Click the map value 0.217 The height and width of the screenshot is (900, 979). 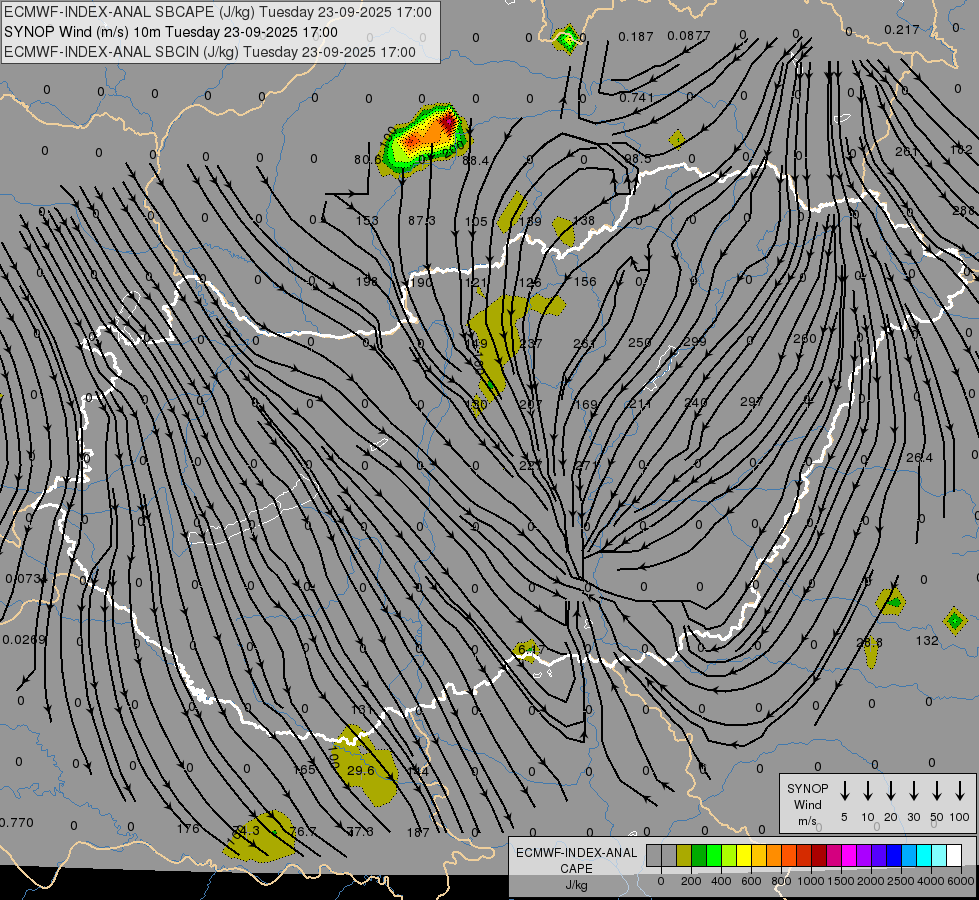click(902, 29)
